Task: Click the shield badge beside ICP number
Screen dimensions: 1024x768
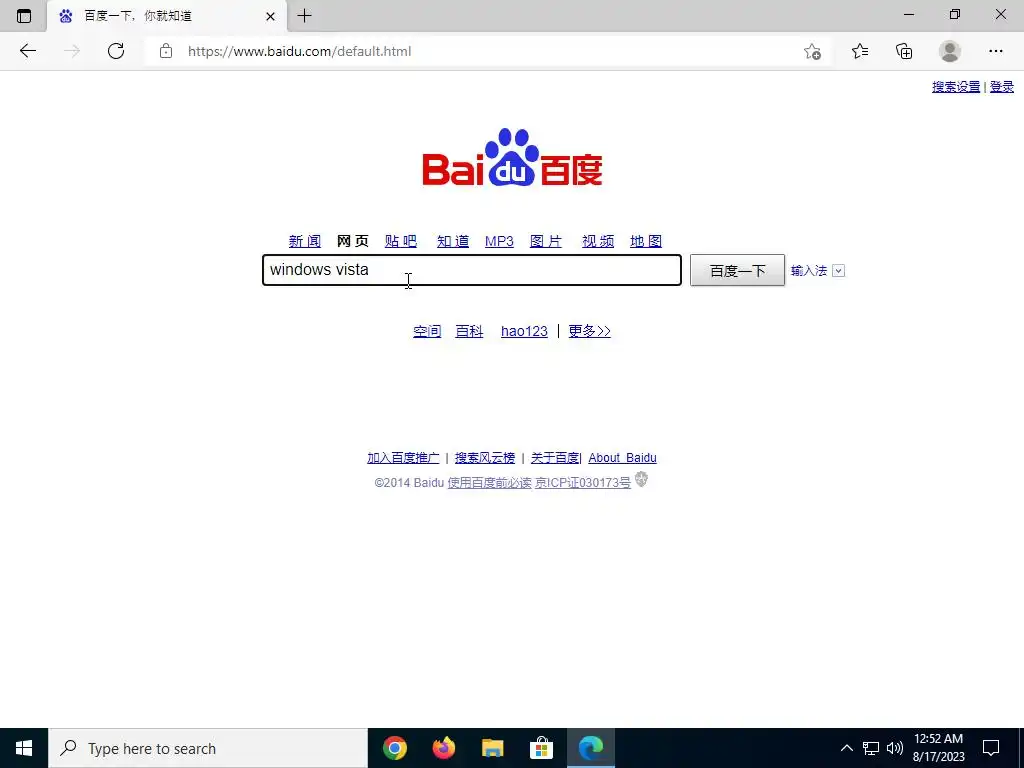Action: (641, 480)
